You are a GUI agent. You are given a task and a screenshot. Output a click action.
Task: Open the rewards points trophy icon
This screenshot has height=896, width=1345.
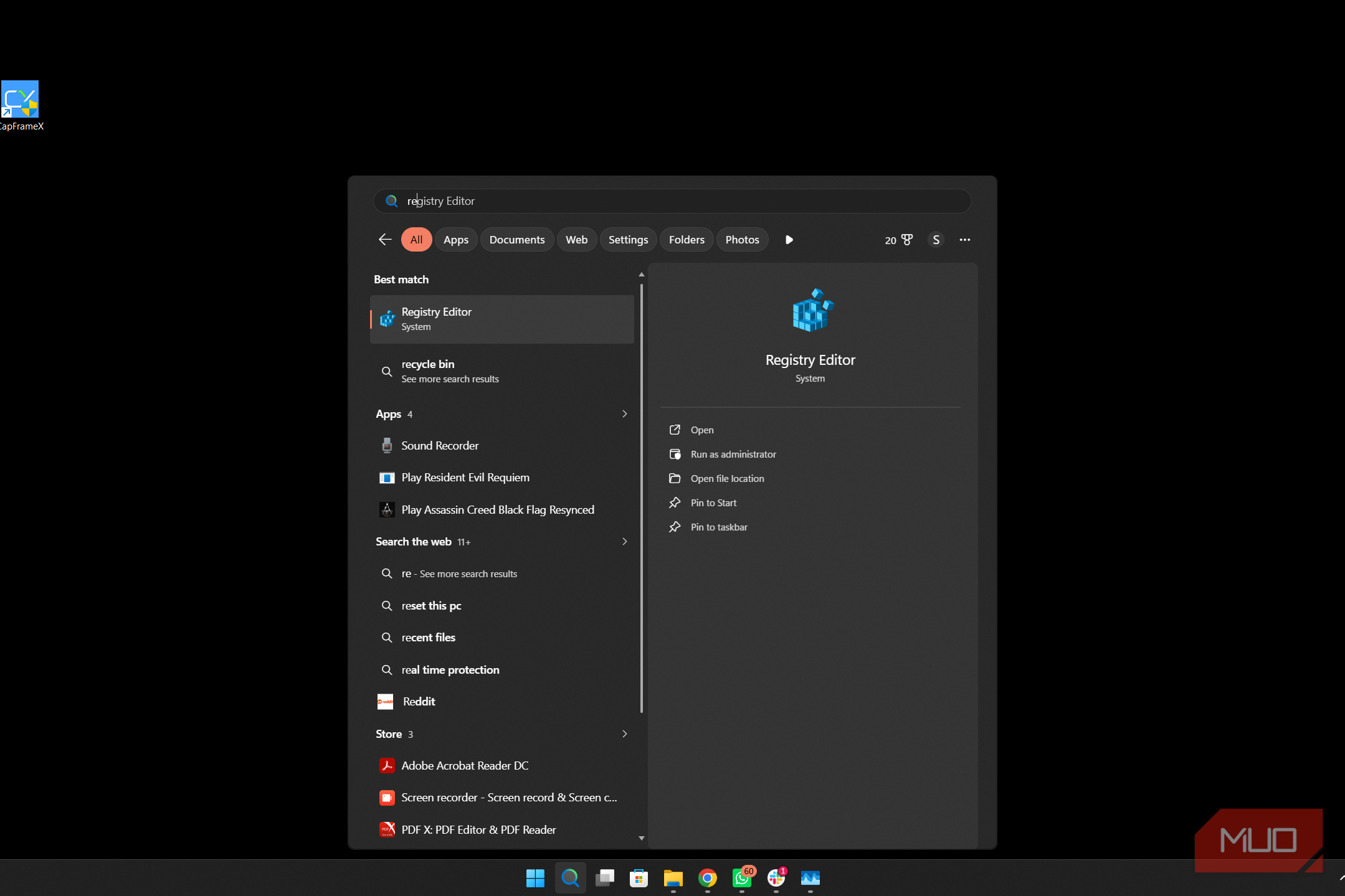[907, 240]
